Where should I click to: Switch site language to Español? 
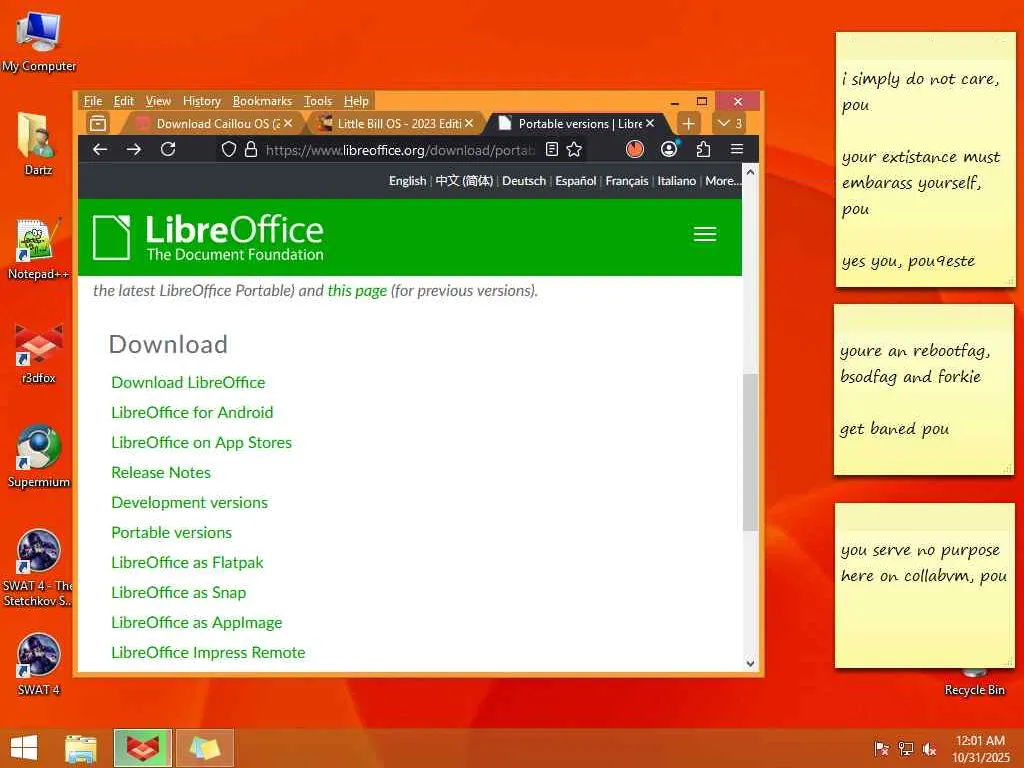(x=575, y=181)
